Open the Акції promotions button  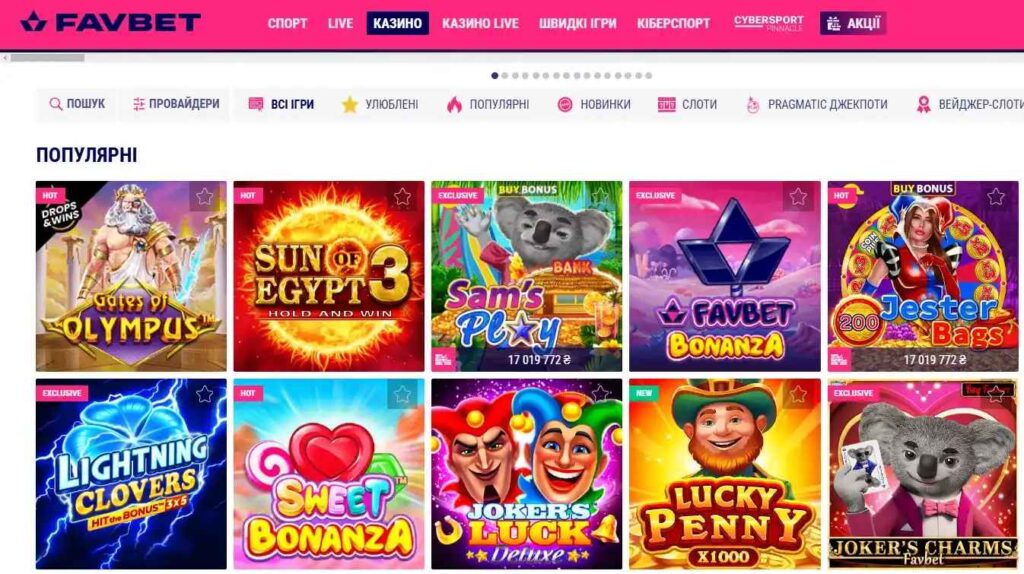853,24
